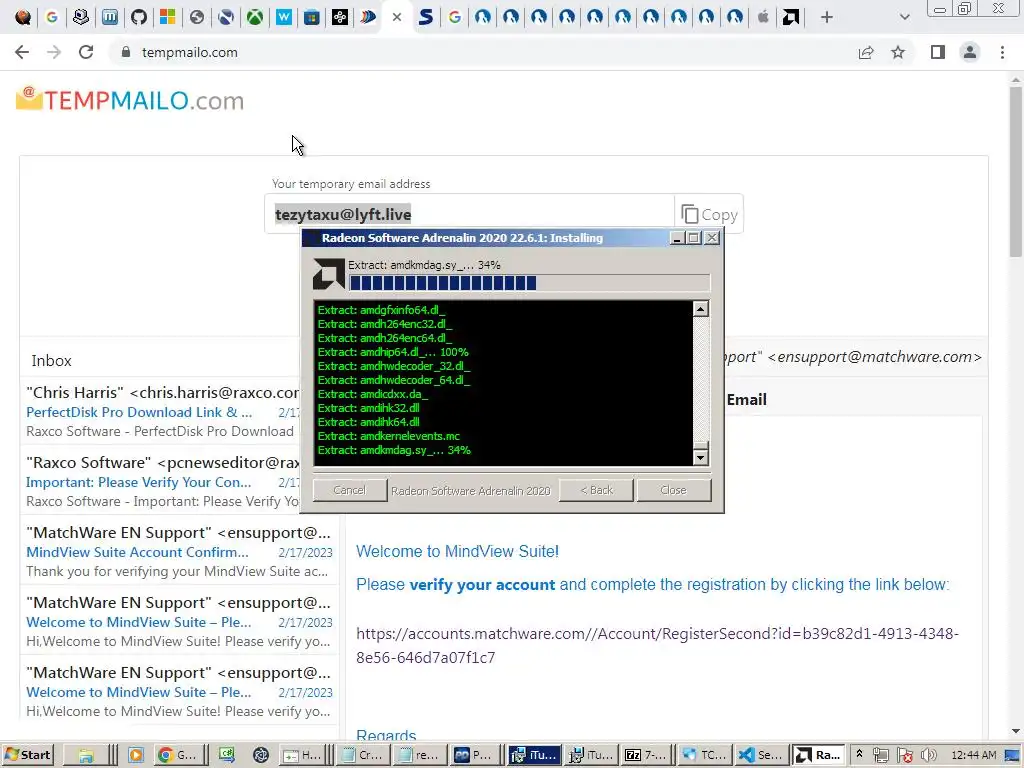Image resolution: width=1024 pixels, height=768 pixels.
Task: Open Chrome's three-dot menu
Action: [x=1002, y=52]
